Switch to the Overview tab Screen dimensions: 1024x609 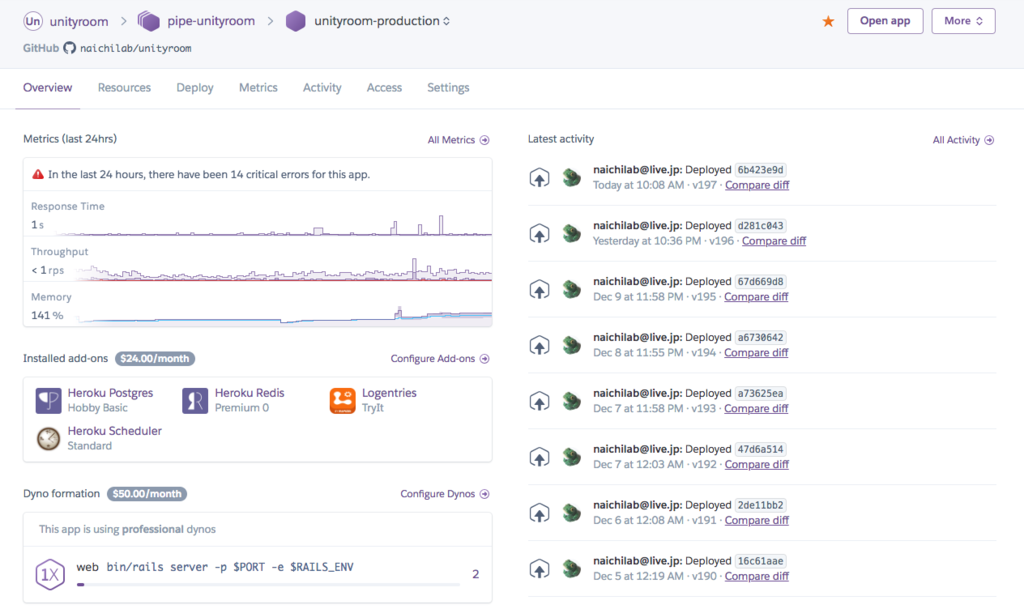[x=48, y=87]
